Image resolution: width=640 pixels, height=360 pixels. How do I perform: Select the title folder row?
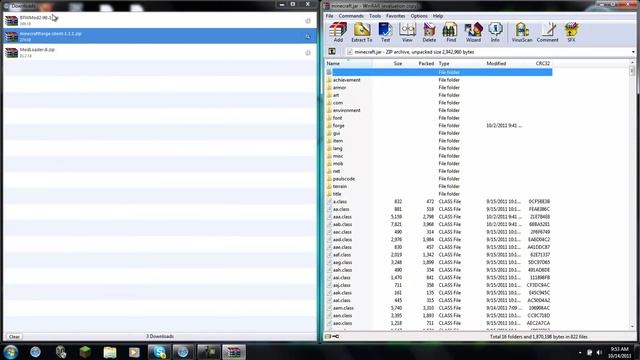coord(439,194)
